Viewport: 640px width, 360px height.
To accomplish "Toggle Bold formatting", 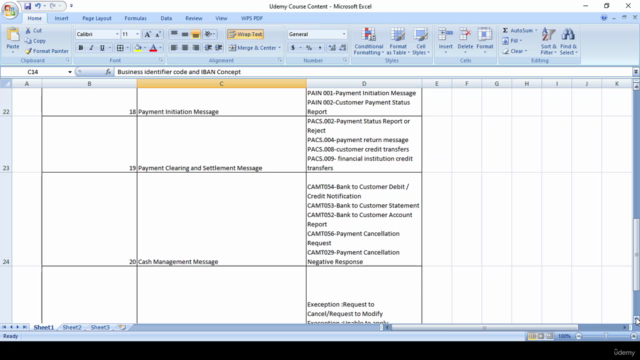I will point(81,48).
